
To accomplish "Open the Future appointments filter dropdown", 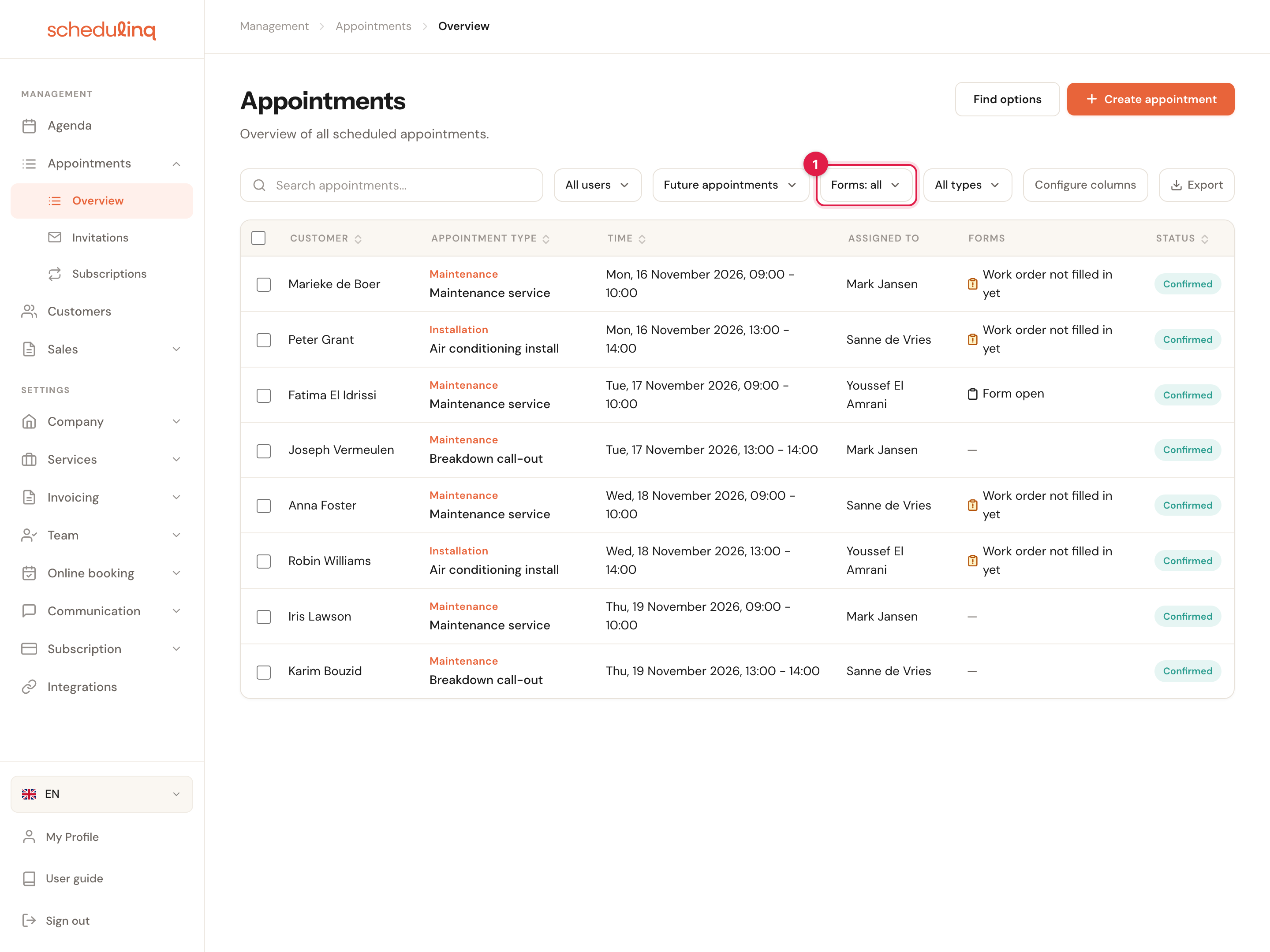I will point(730,185).
